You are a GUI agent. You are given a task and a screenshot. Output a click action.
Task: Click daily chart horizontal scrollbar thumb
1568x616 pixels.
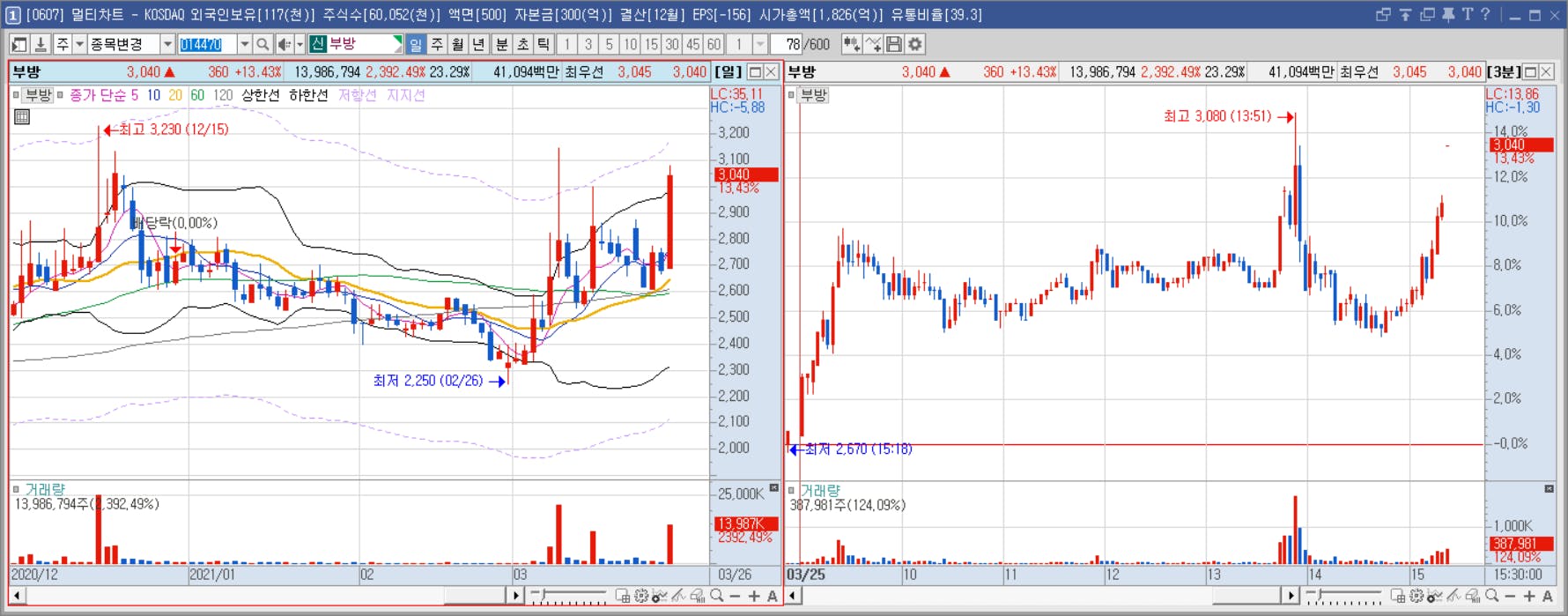[x=475, y=596]
